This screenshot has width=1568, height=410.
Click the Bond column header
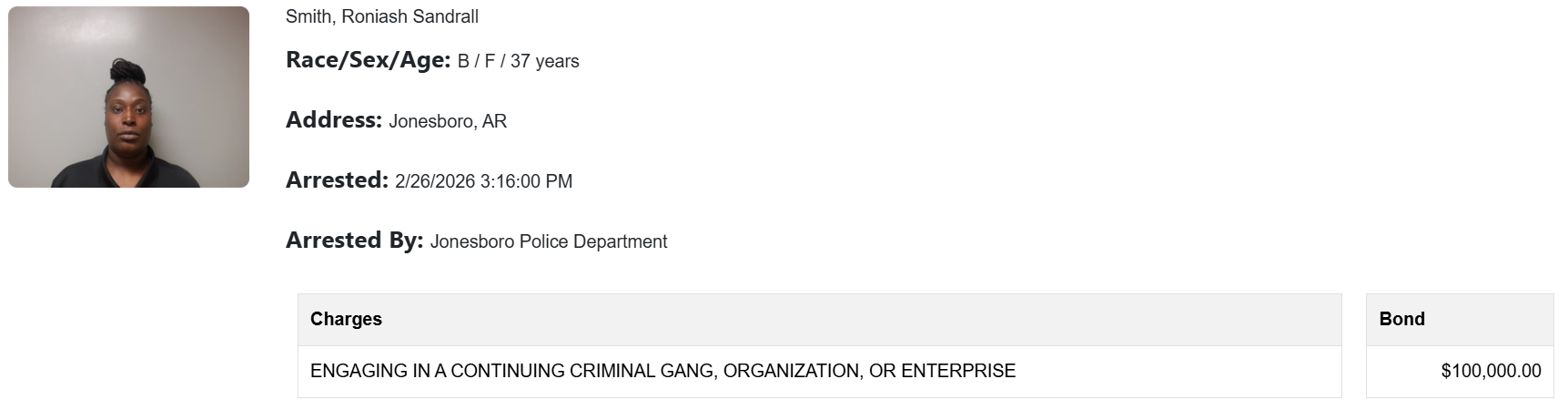1401,319
